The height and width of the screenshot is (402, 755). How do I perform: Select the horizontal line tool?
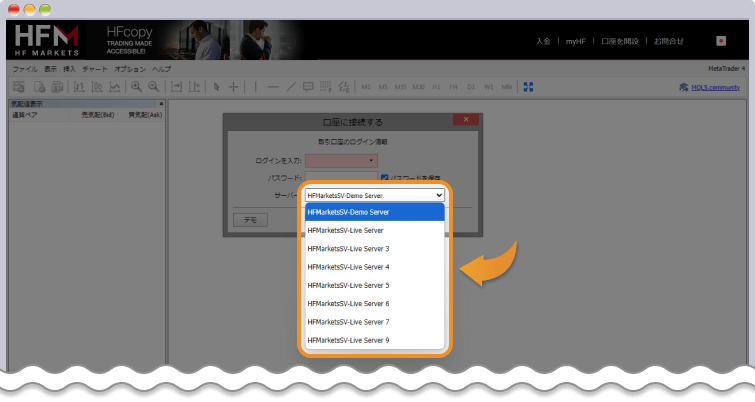[x=273, y=87]
